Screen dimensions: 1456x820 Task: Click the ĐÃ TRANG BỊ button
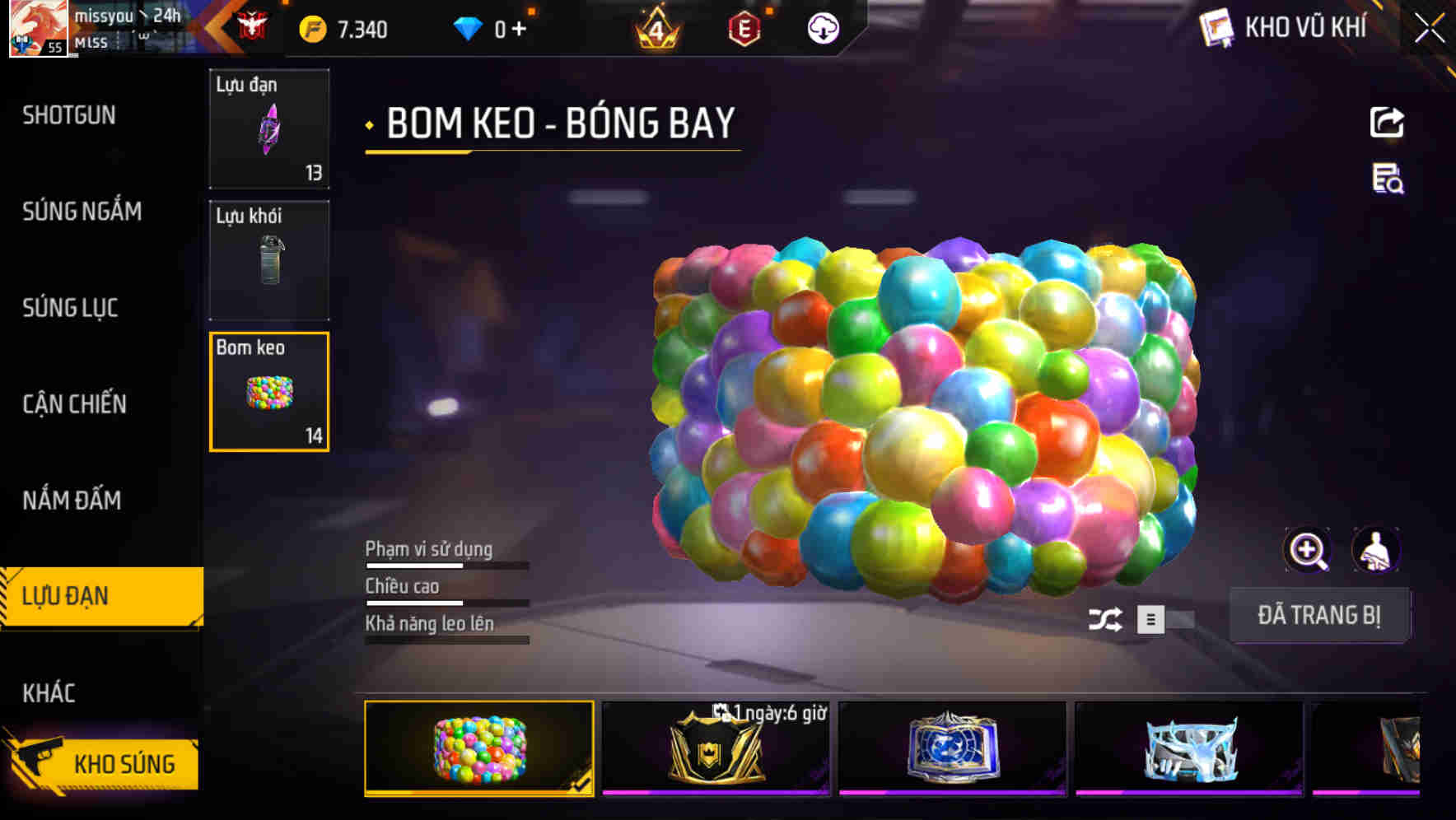click(1319, 615)
